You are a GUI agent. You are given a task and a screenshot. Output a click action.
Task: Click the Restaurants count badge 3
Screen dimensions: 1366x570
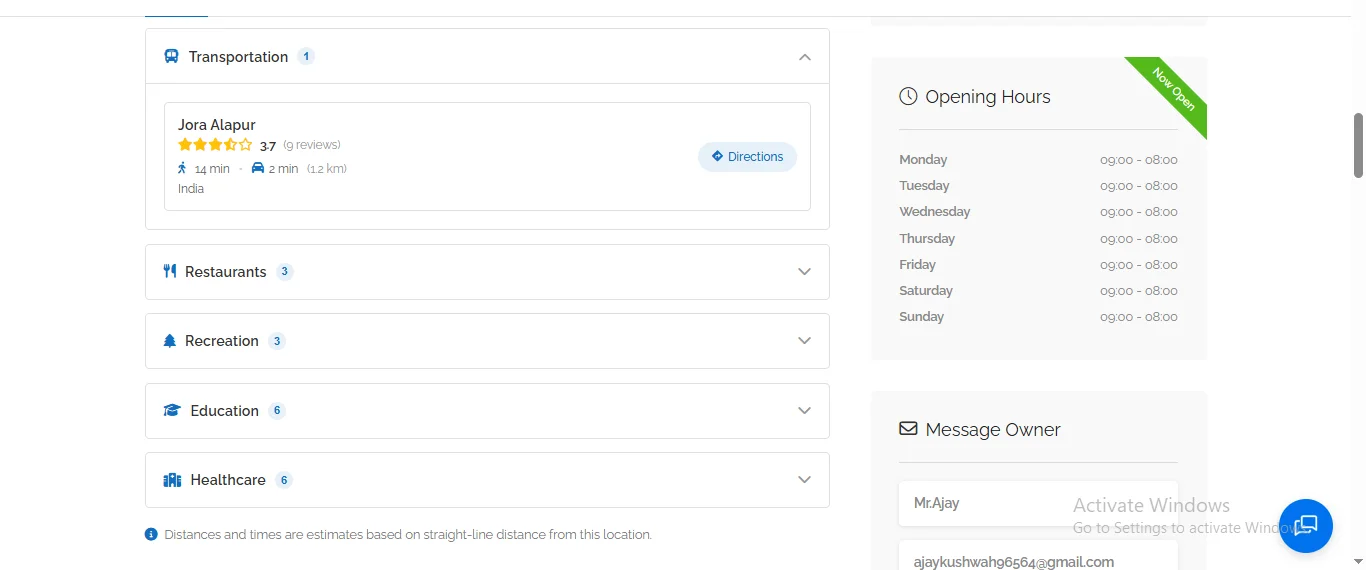(284, 272)
